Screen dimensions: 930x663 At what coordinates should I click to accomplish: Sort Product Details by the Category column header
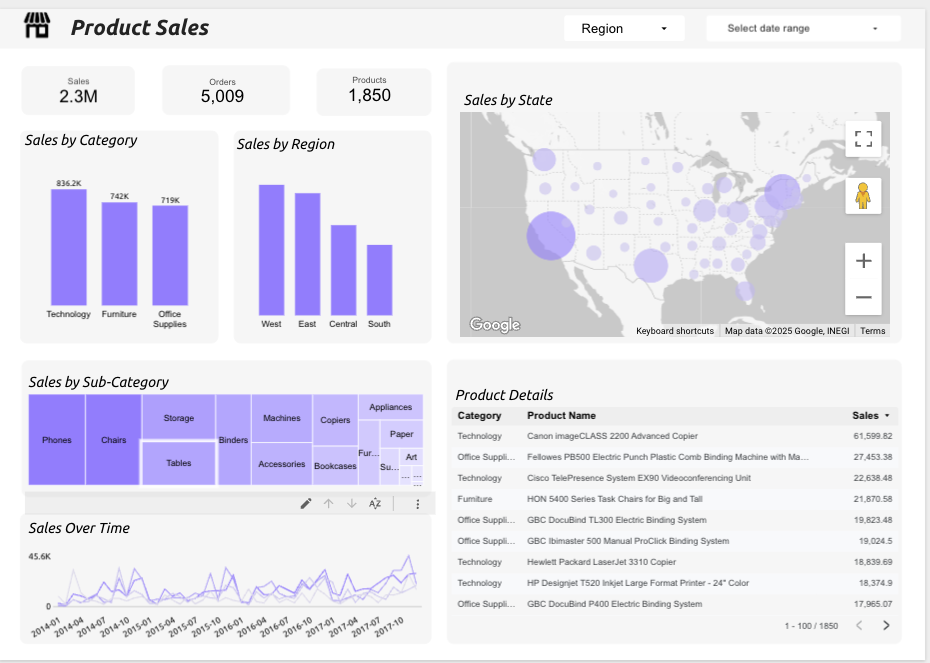(x=482, y=415)
